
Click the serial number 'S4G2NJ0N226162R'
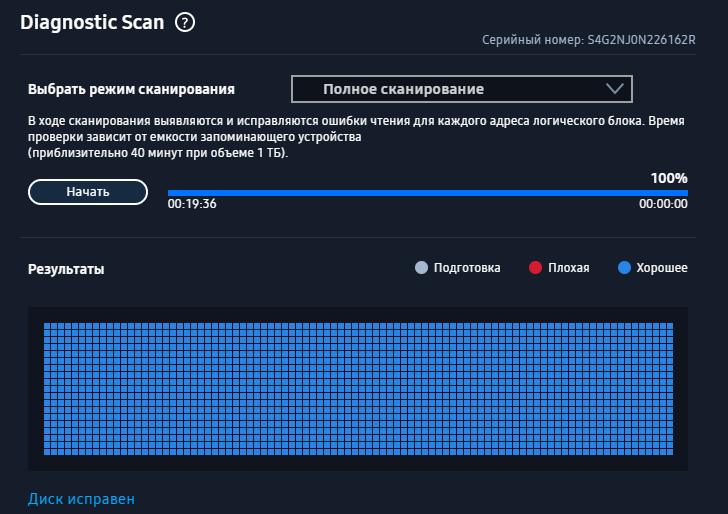tap(642, 40)
